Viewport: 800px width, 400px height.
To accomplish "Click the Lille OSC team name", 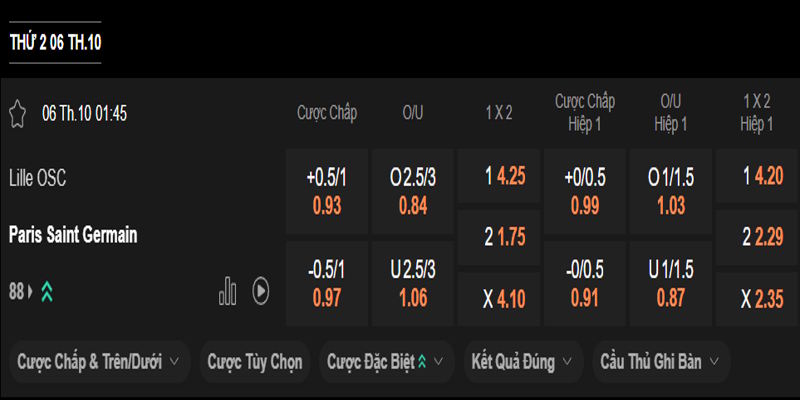I will click(x=37, y=177).
